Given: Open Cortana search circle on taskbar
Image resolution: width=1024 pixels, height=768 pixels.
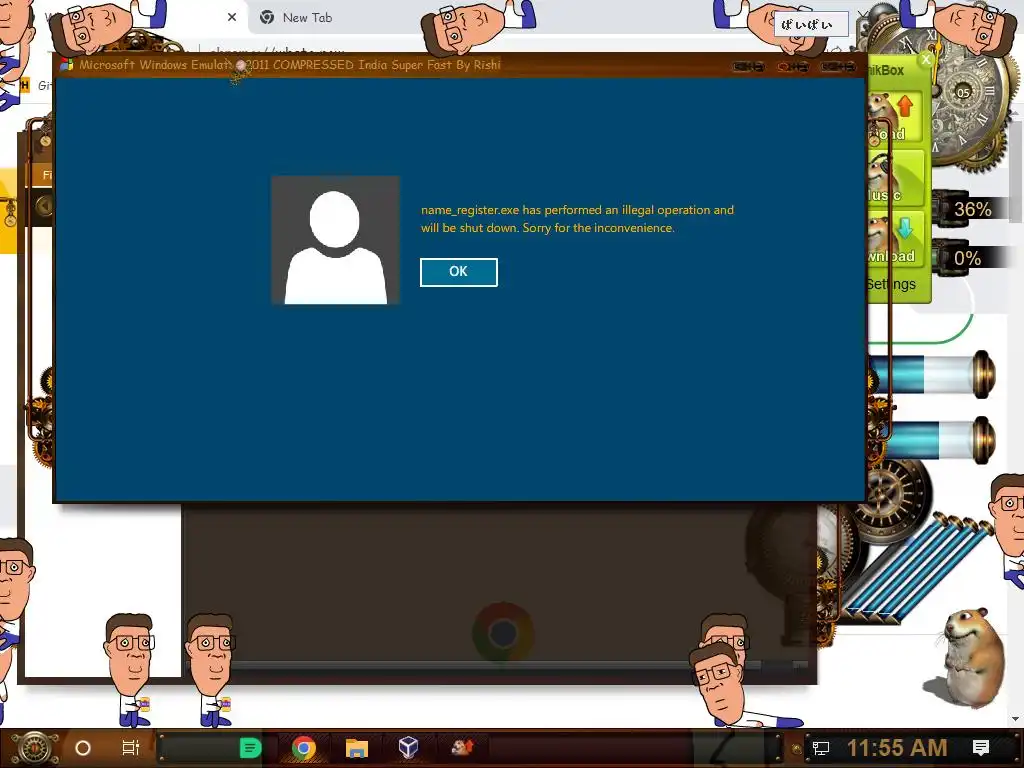Looking at the screenshot, I should click(83, 748).
